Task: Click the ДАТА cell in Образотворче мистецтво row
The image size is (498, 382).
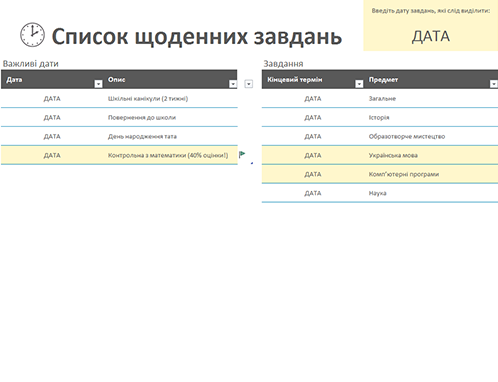Action: (x=313, y=137)
